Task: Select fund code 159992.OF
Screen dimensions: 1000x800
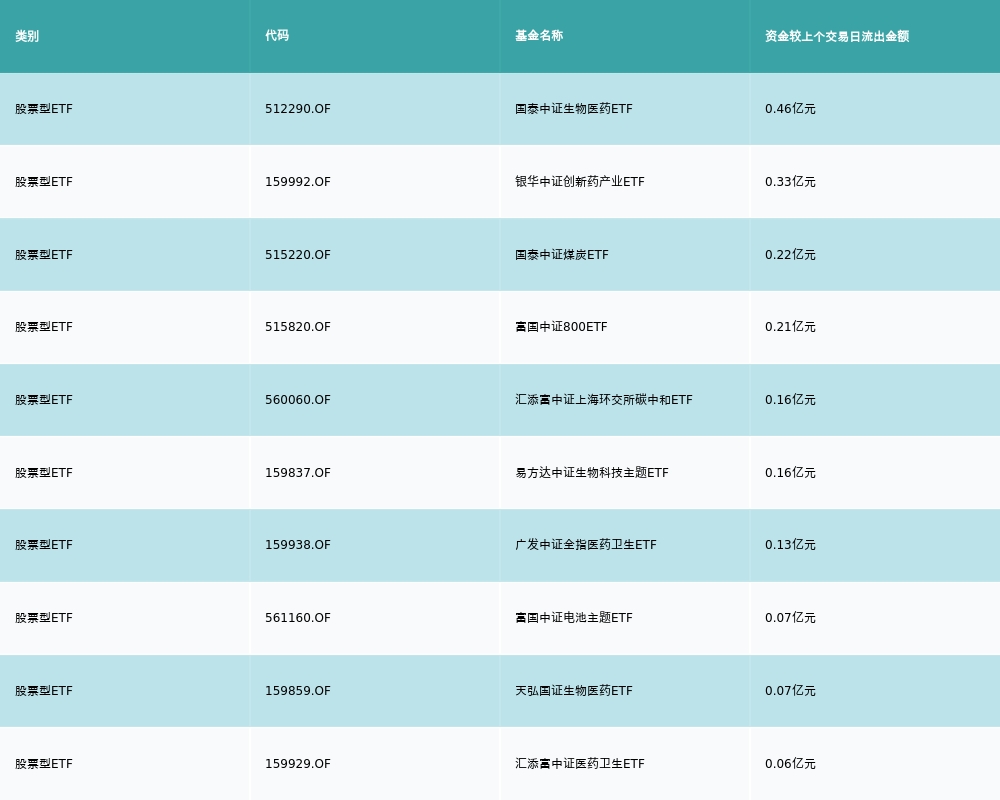Action: click(298, 182)
